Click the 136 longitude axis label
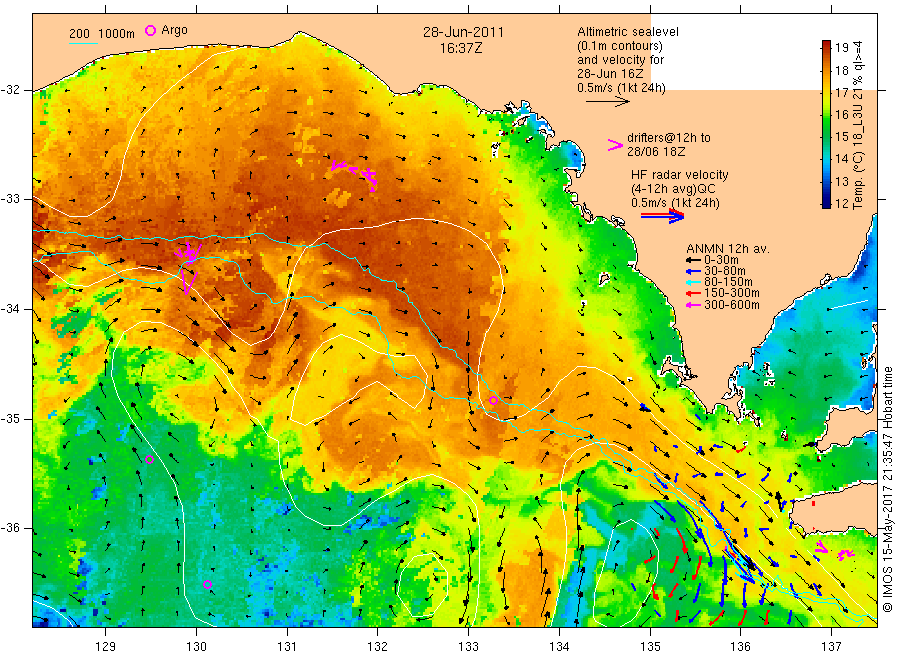This screenshot has height=660, width=900. 740,646
